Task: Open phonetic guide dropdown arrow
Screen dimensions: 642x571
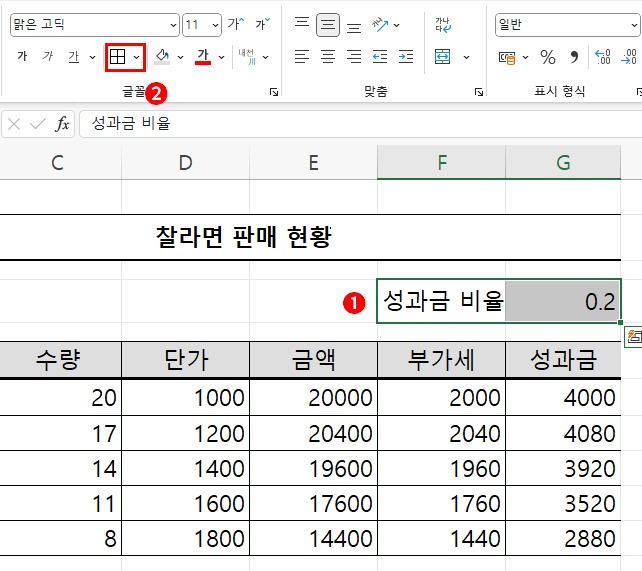Action: click(x=266, y=57)
